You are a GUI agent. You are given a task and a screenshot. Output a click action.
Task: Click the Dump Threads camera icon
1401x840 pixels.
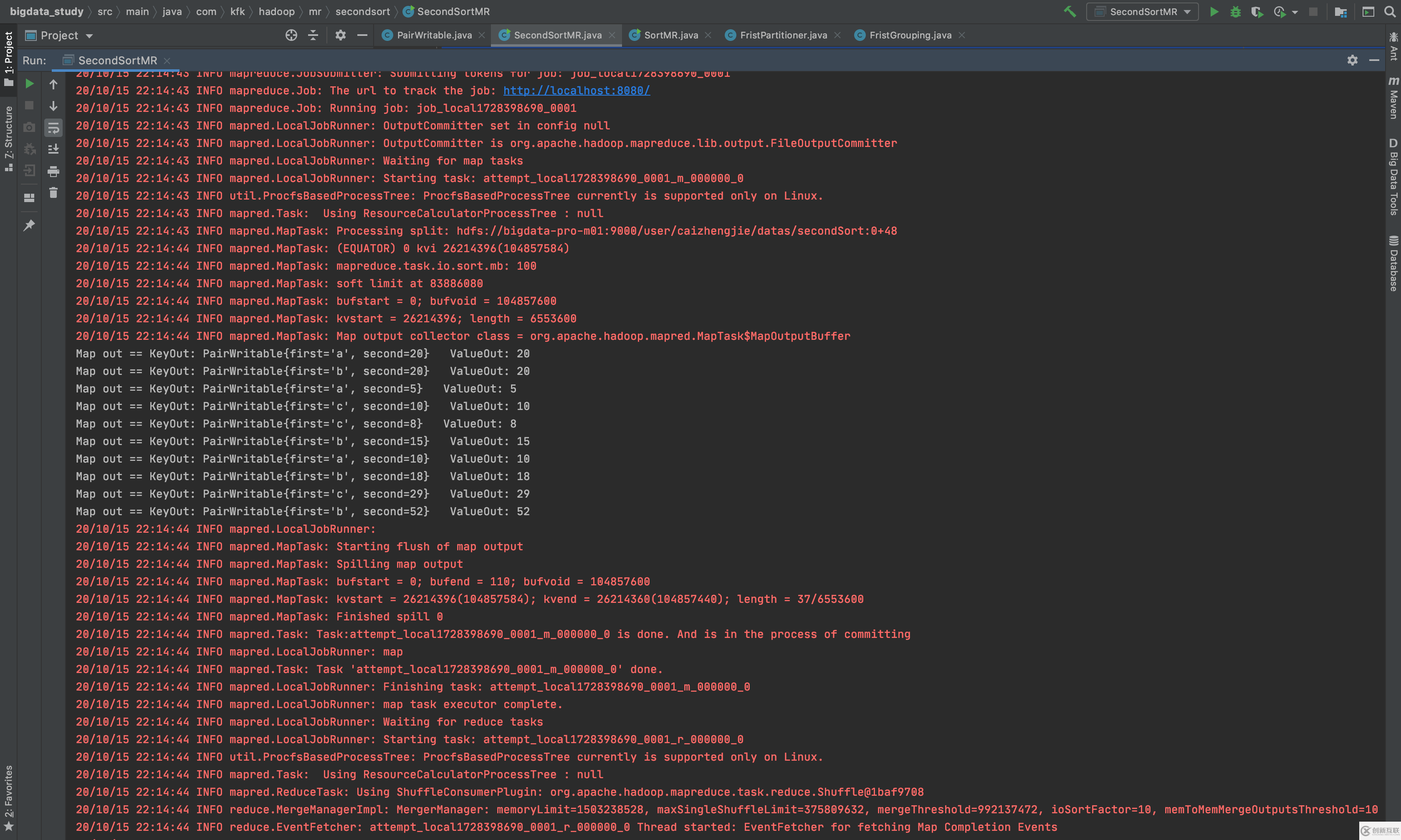point(29,127)
